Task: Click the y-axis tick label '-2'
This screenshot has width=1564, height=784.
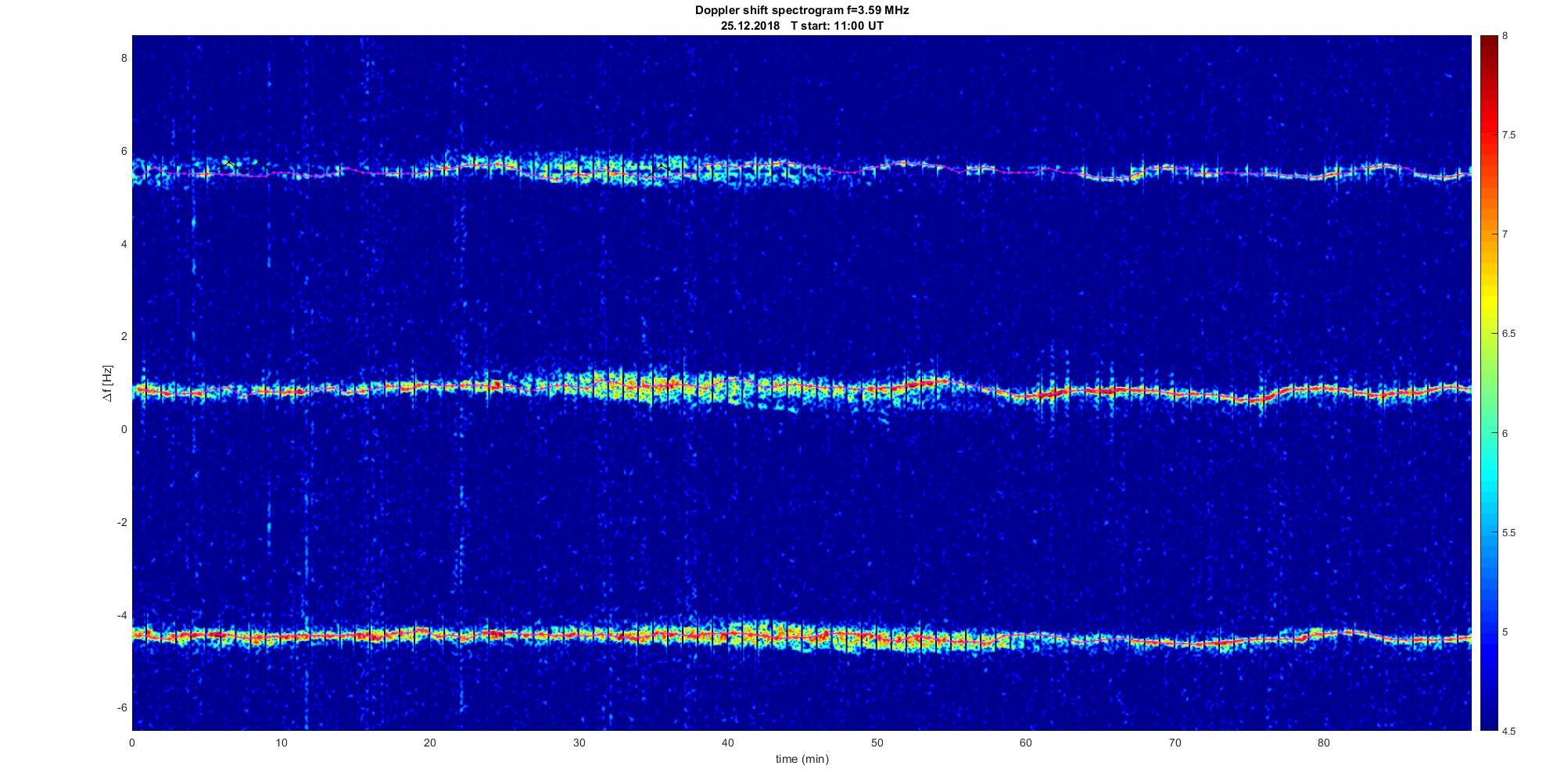Action: (x=122, y=522)
